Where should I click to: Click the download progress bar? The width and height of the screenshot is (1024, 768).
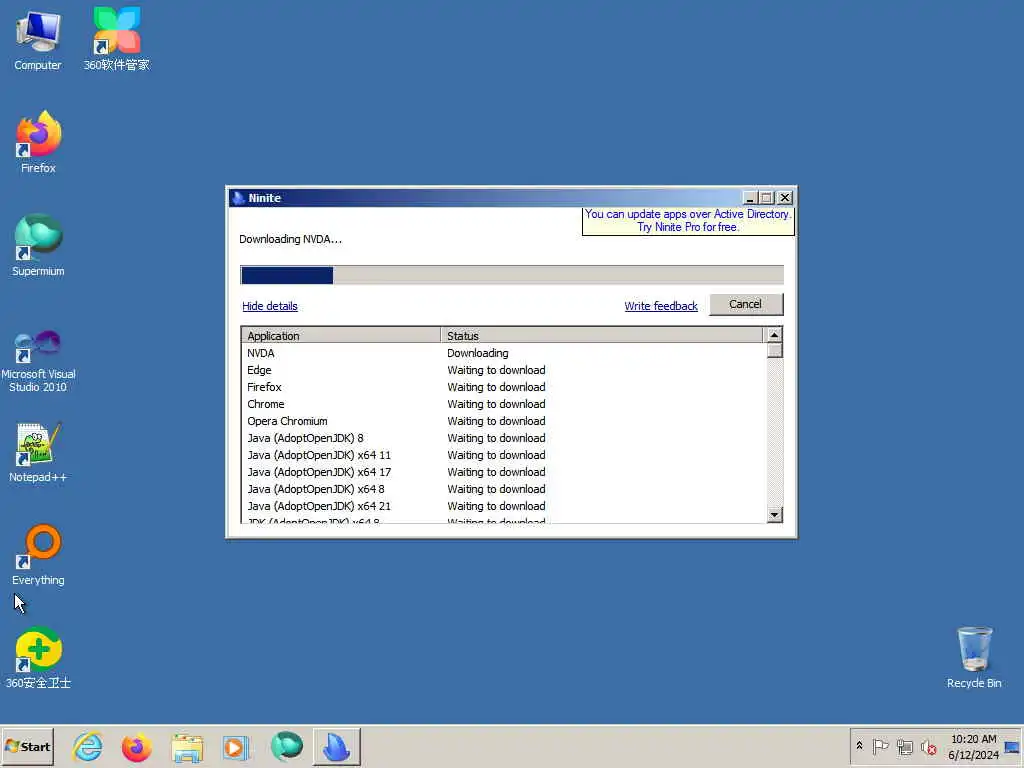point(512,275)
